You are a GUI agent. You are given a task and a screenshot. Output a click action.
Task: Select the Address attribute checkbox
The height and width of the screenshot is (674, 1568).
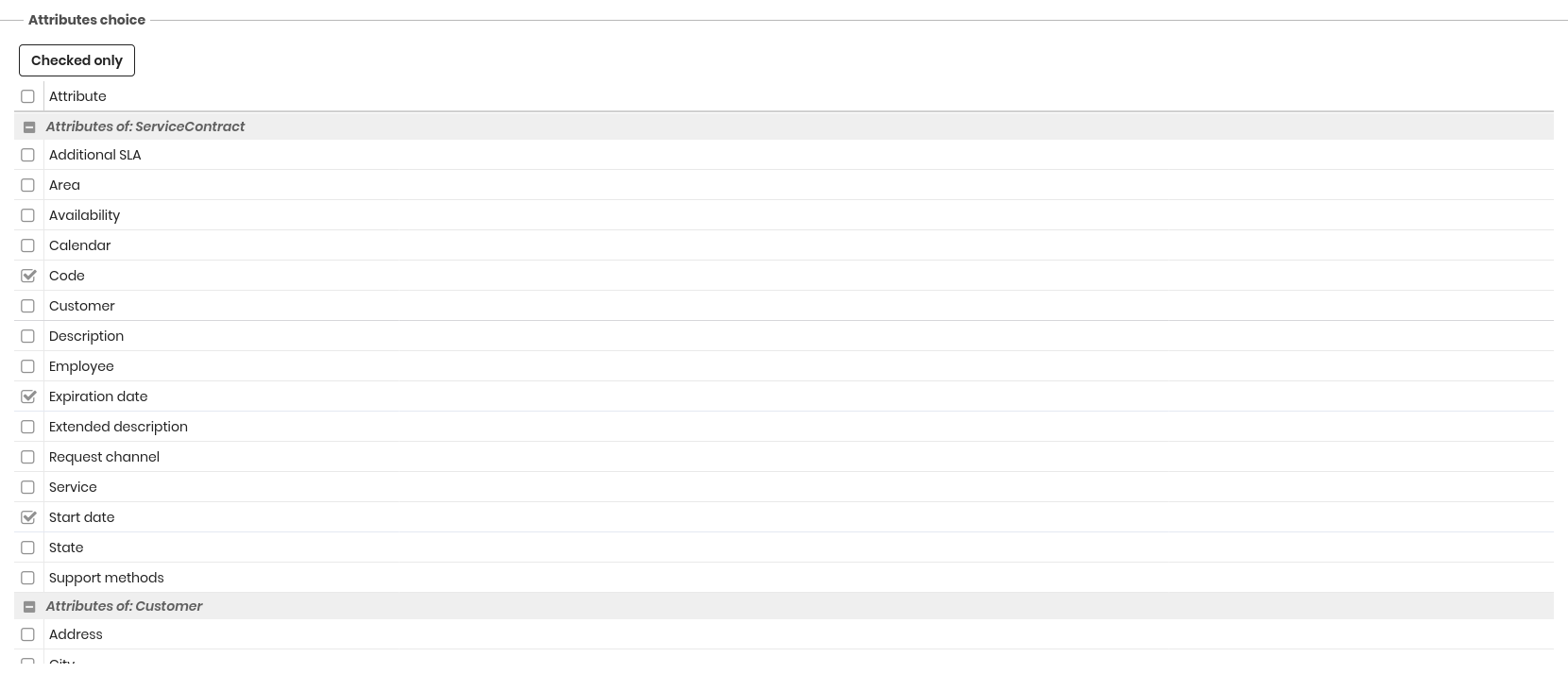pyautogui.click(x=28, y=634)
